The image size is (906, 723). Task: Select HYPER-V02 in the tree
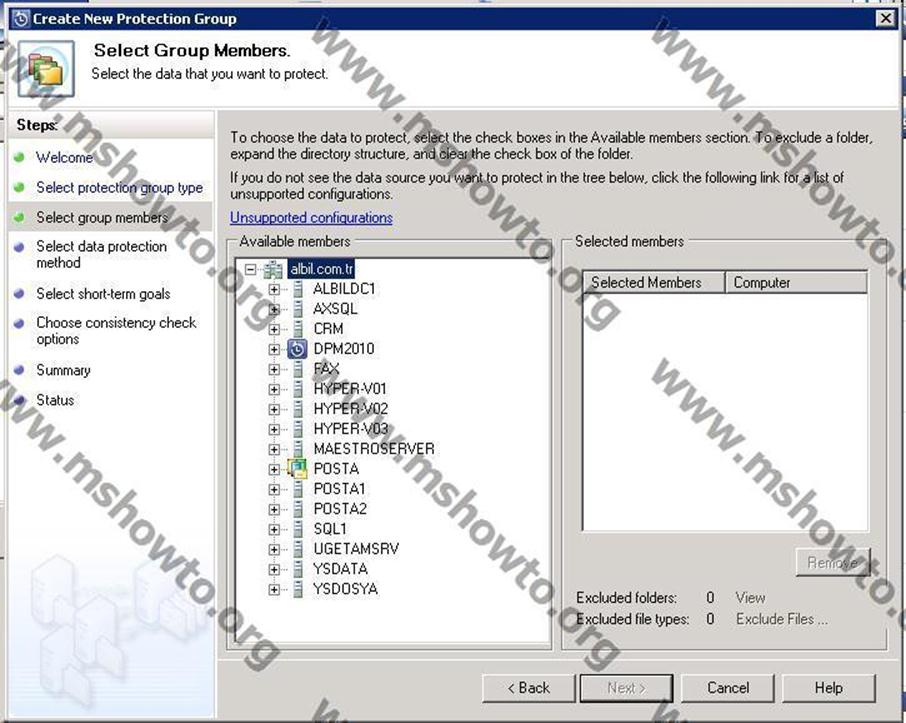coord(351,409)
